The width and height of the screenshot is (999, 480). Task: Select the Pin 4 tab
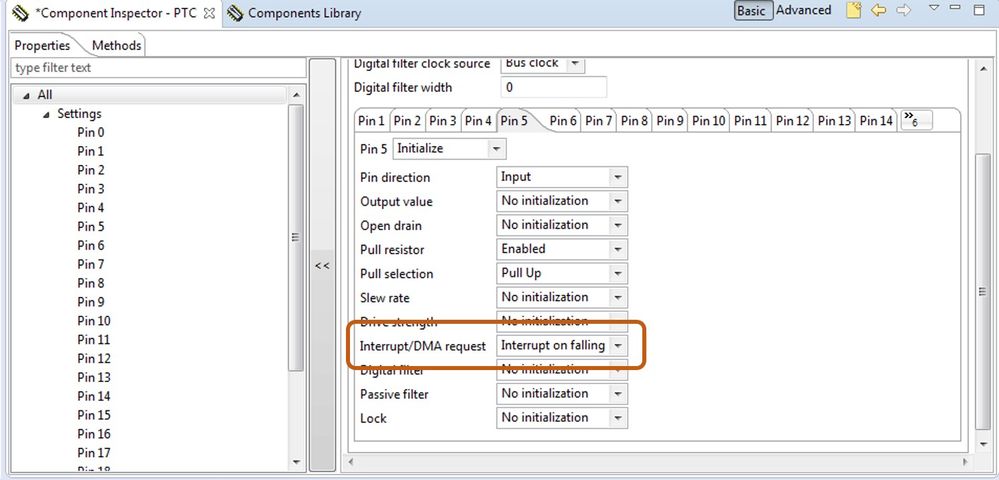(478, 120)
